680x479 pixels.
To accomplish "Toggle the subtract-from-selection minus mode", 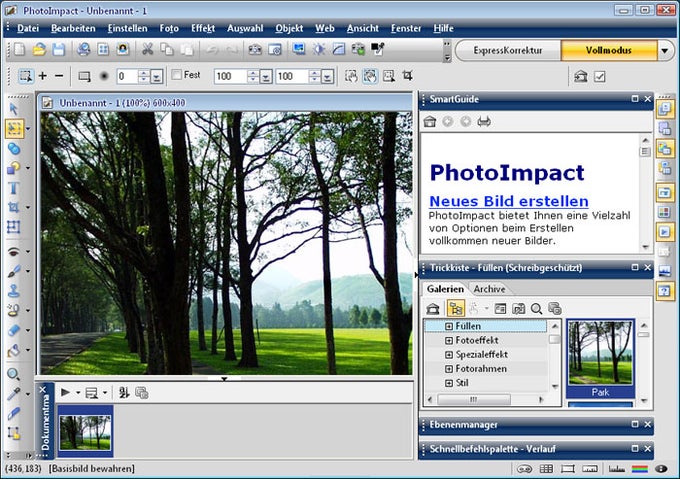I will [59, 76].
